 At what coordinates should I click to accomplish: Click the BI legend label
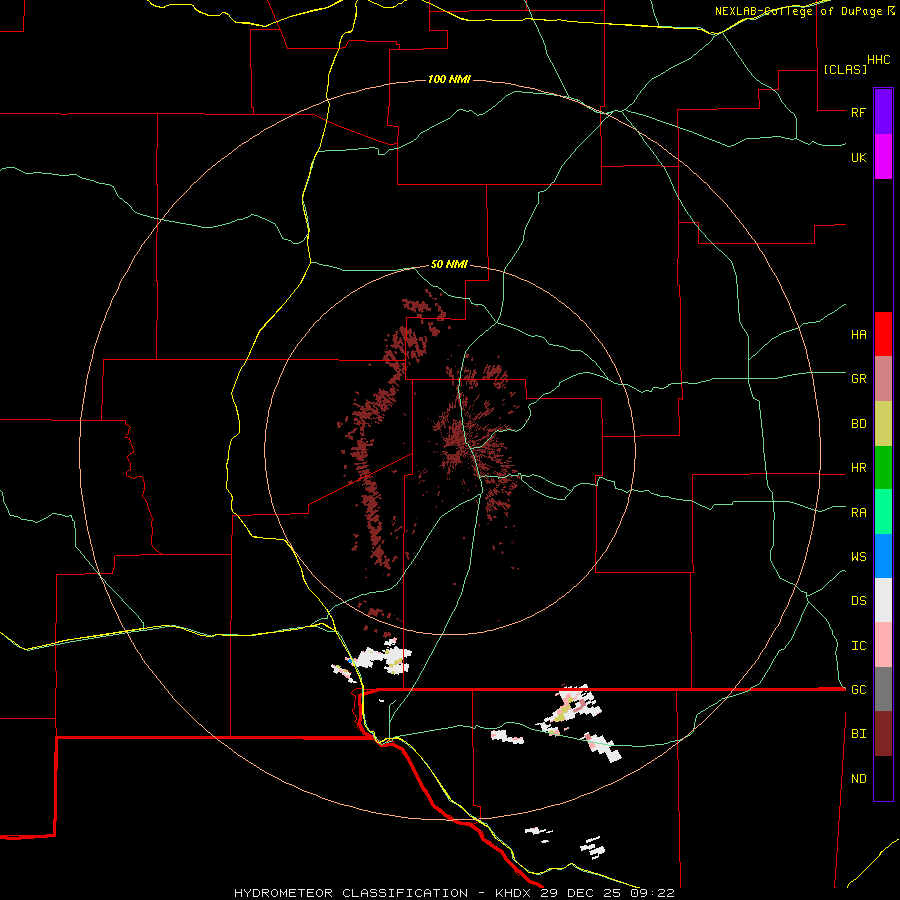click(858, 734)
